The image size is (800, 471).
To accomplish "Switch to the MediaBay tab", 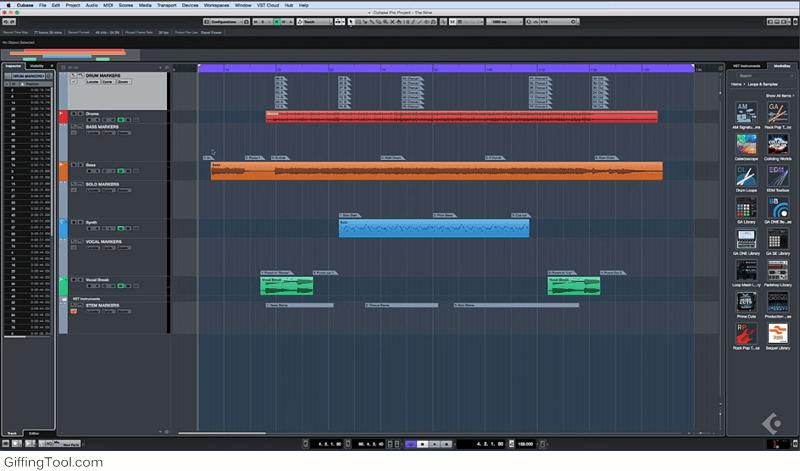I will click(x=782, y=66).
